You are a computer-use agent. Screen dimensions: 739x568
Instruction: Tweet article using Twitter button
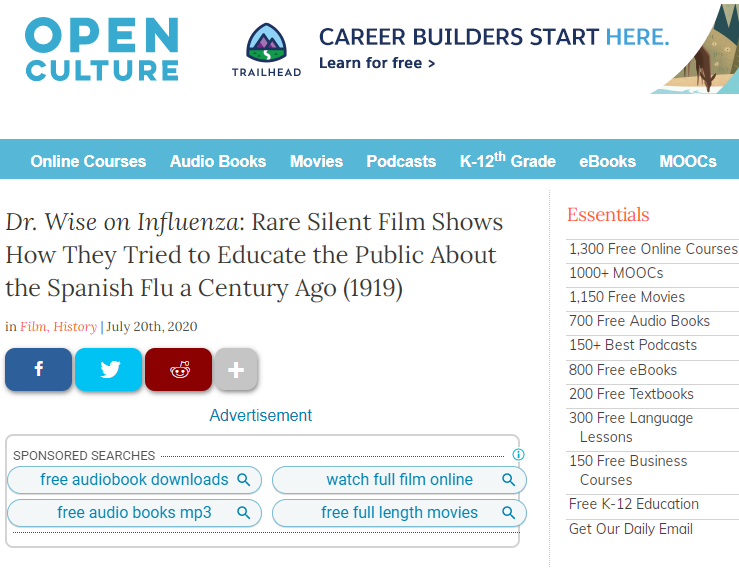pyautogui.click(x=108, y=370)
